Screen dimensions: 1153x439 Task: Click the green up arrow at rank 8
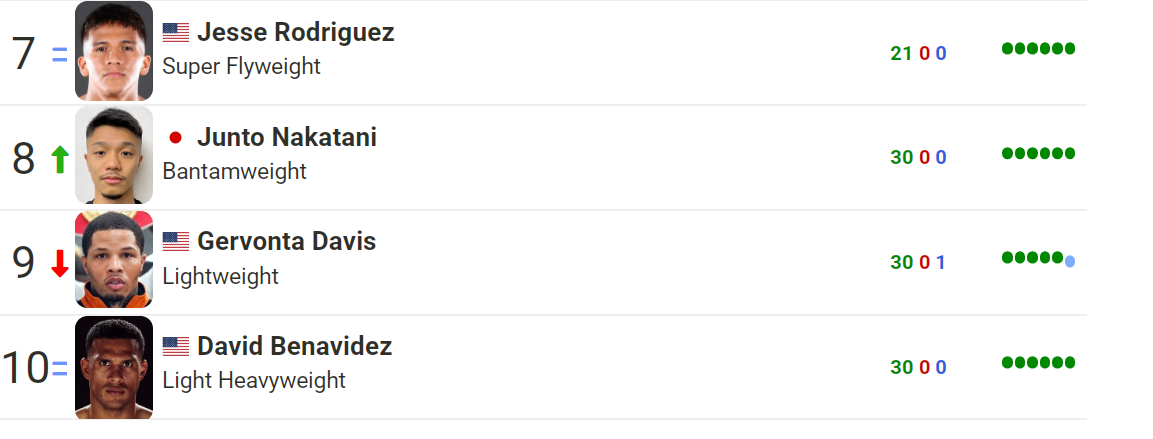[x=60, y=160]
